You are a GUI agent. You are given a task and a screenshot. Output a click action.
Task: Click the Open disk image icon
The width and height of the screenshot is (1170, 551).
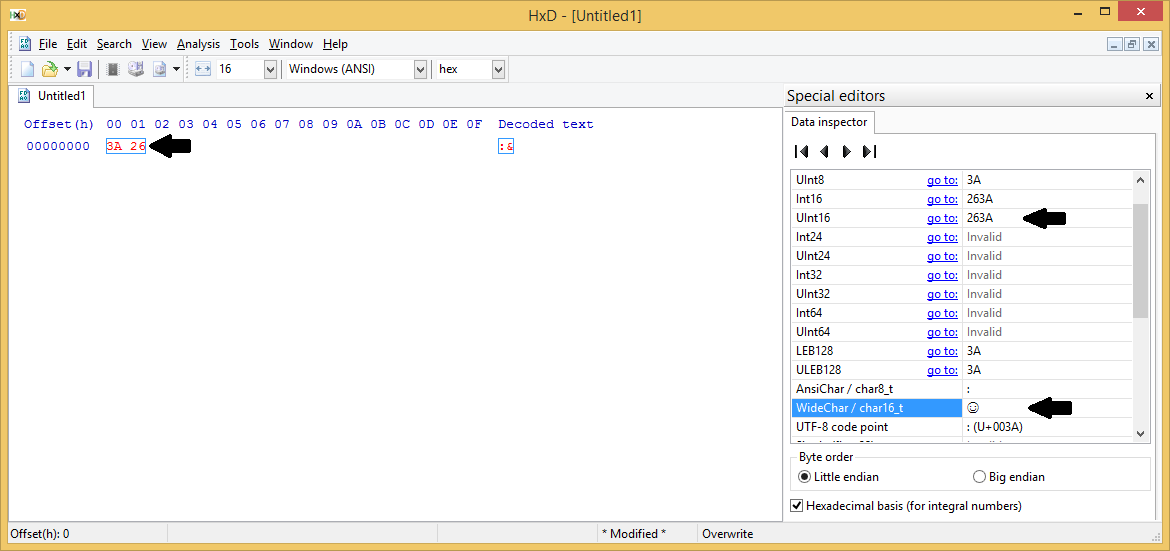coord(160,69)
